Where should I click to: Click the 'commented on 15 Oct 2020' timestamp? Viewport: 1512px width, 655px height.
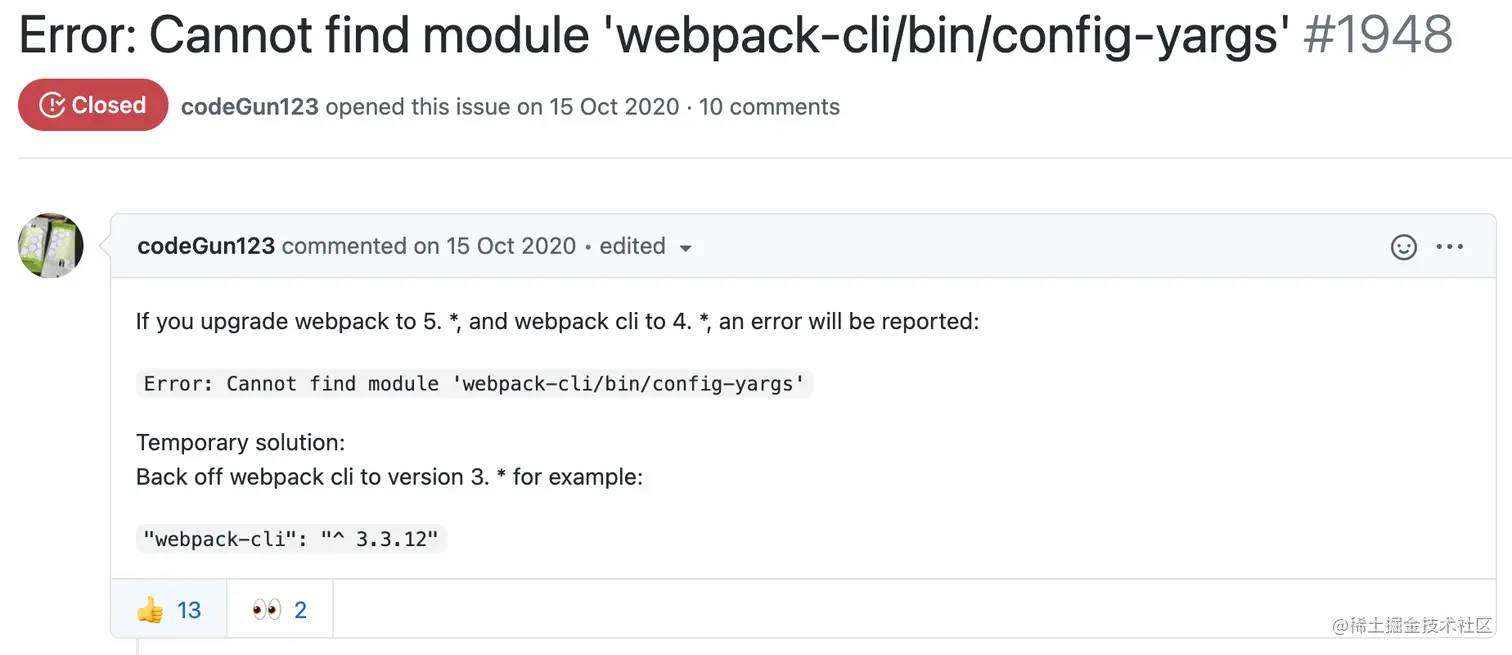429,246
